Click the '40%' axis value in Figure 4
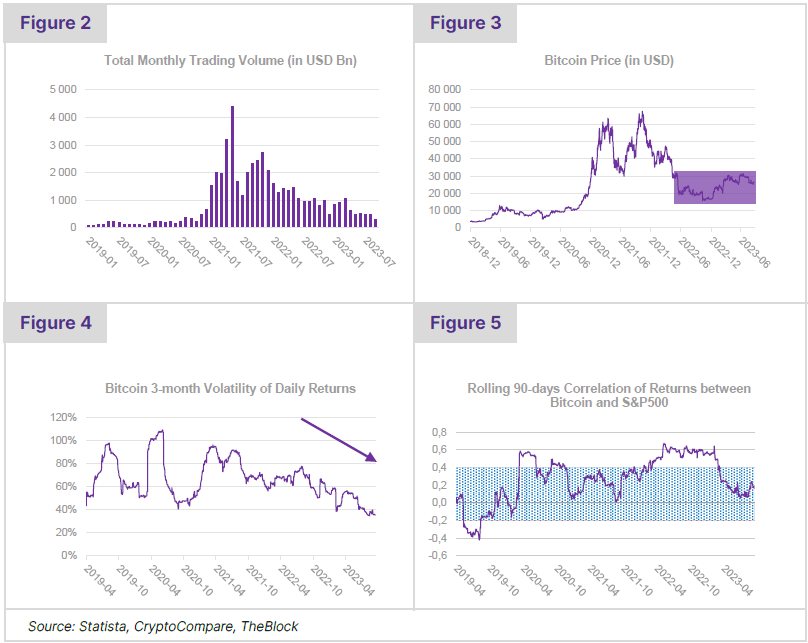 (x=66, y=510)
